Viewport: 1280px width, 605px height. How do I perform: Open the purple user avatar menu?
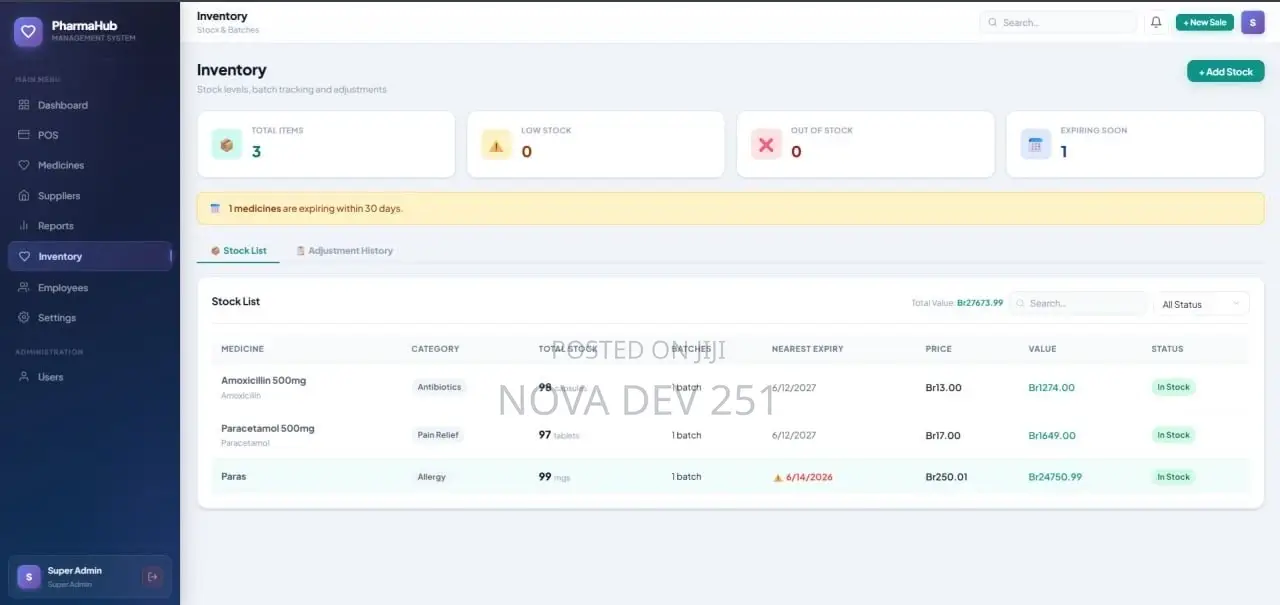[1253, 22]
